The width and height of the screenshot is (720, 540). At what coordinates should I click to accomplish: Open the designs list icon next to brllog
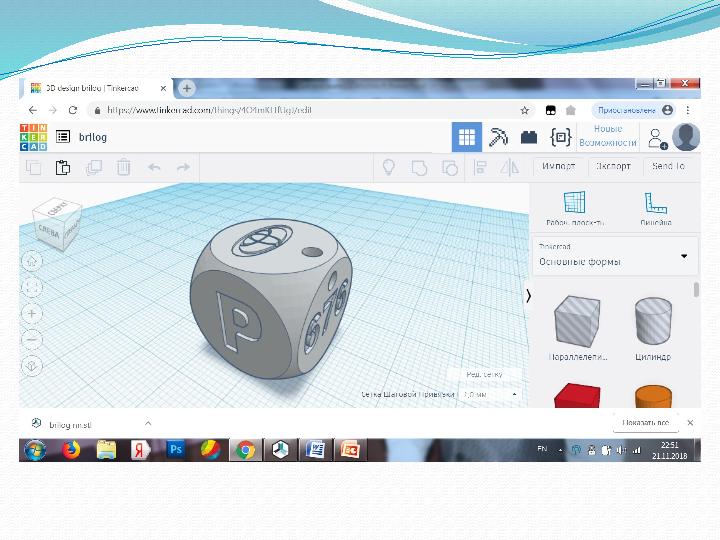click(63, 136)
